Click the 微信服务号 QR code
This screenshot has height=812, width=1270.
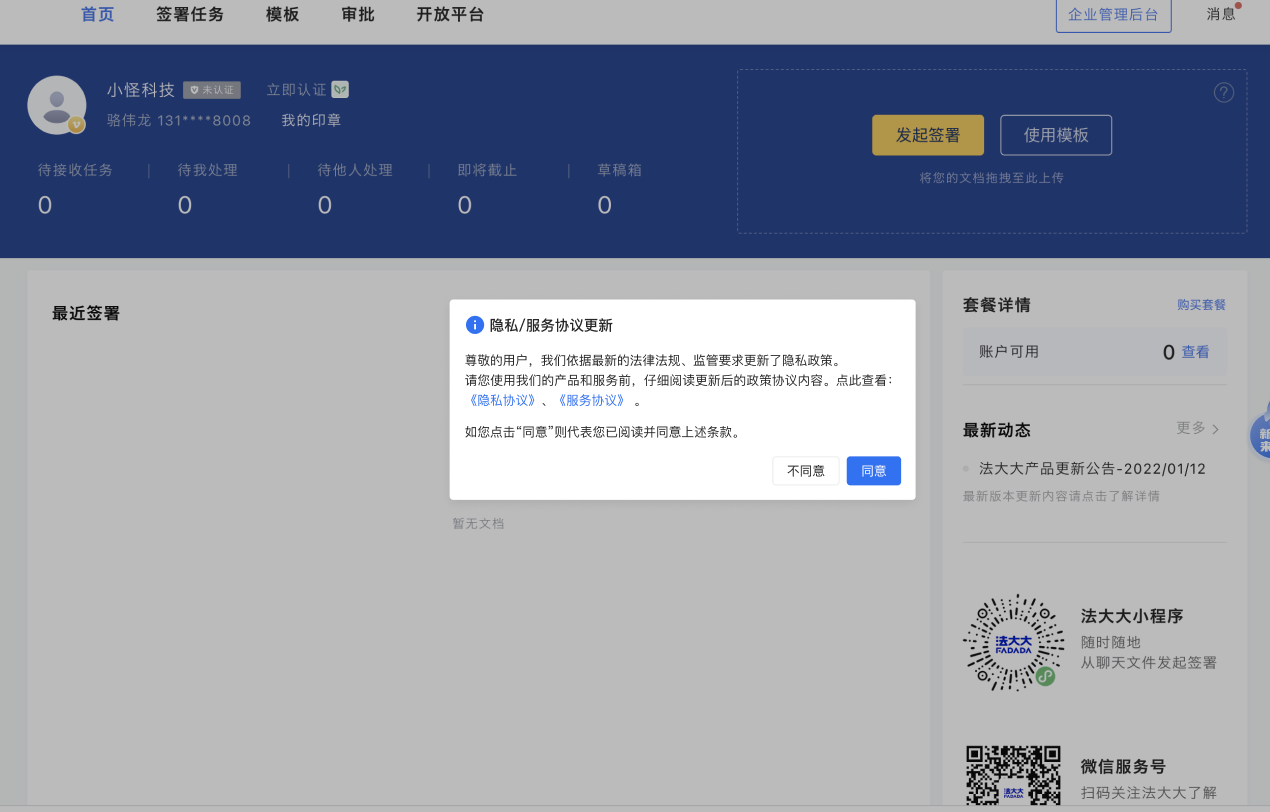[1012, 777]
